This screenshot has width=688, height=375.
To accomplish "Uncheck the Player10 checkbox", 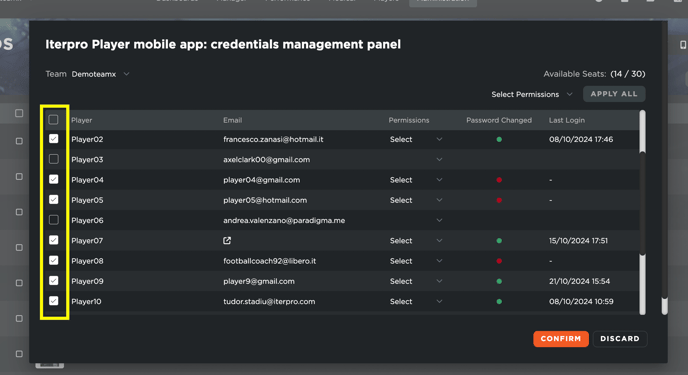I will click(x=54, y=301).
